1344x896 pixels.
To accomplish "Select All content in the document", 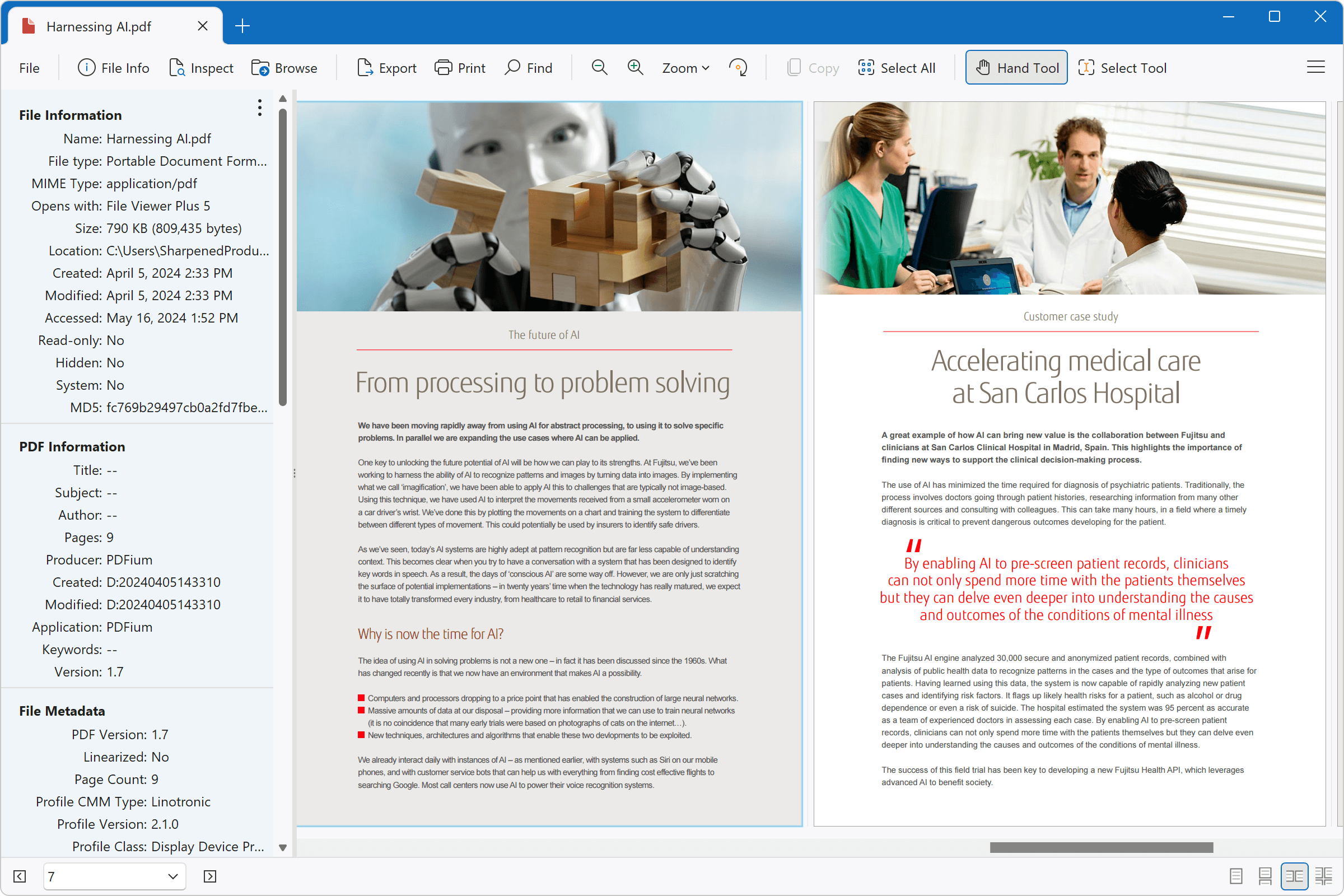I will click(897, 67).
